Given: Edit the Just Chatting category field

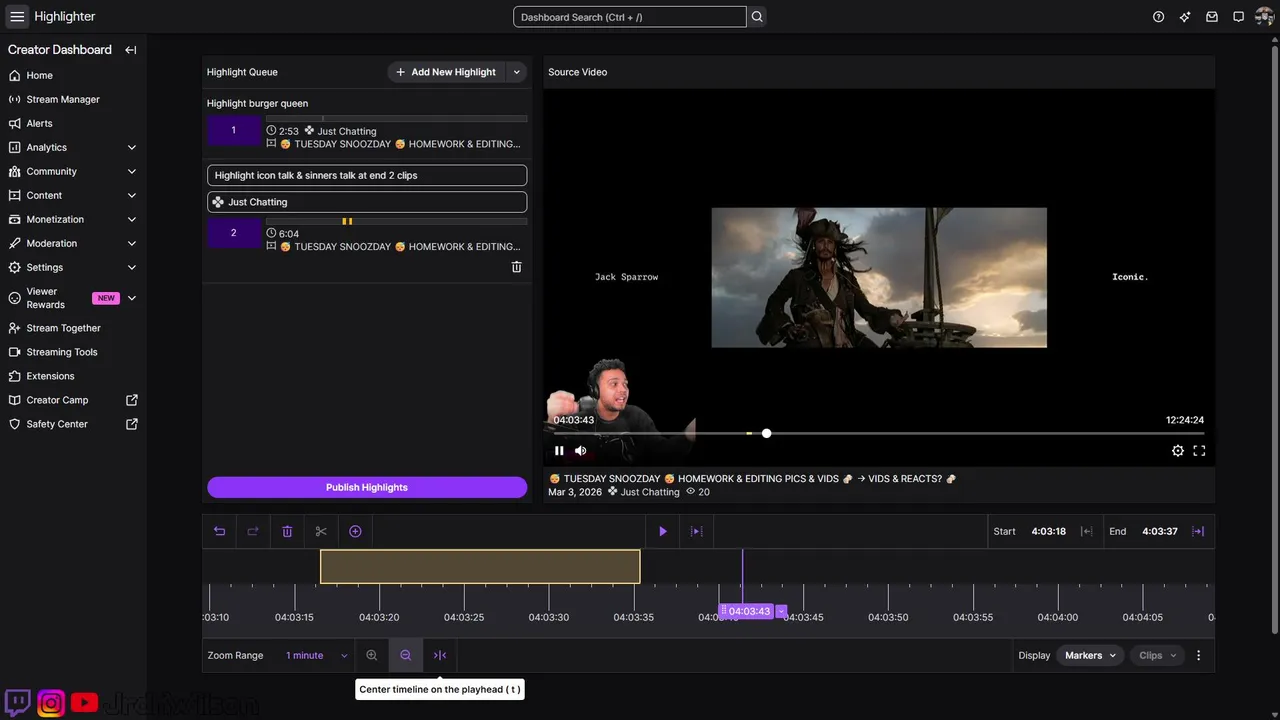Looking at the screenshot, I should (367, 202).
